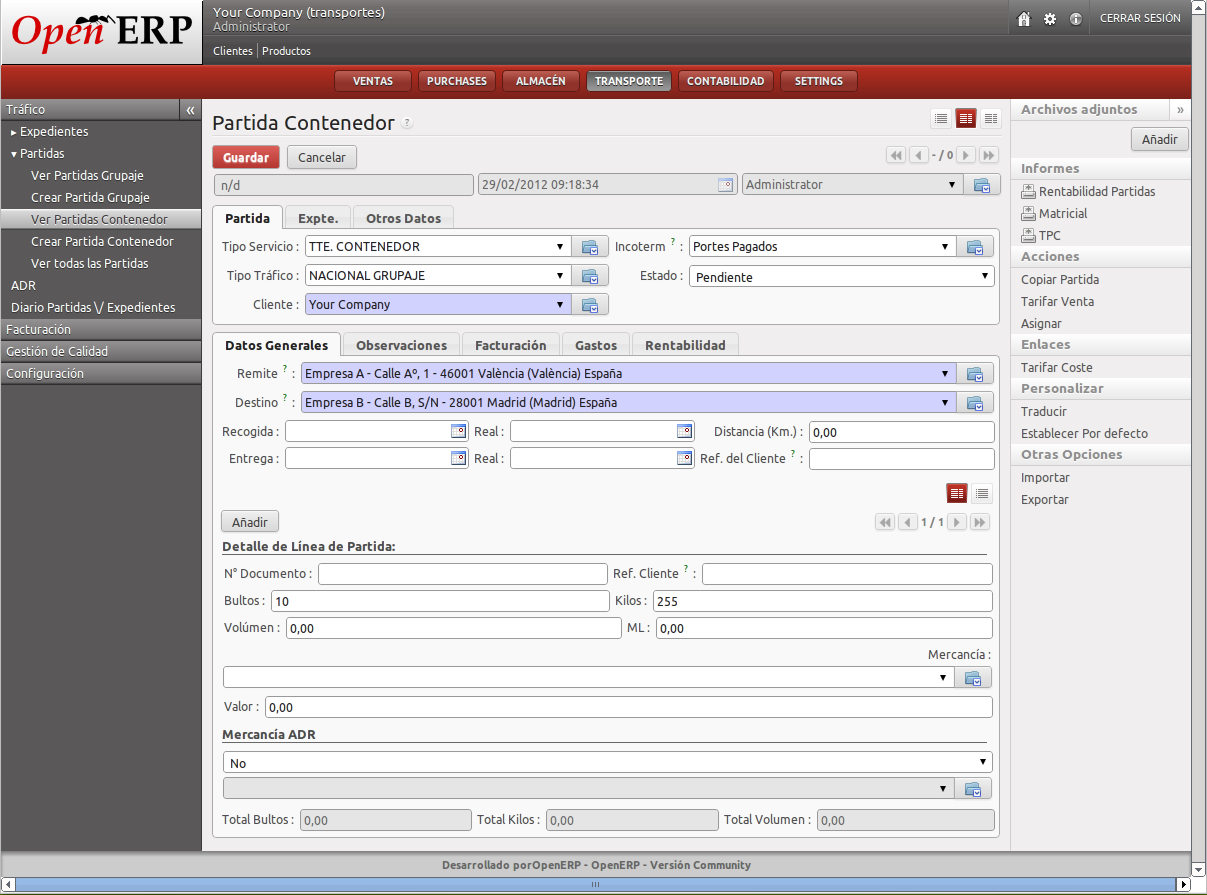Open calendar for Real beside Recogida
1207x895 pixels.
[x=685, y=431]
